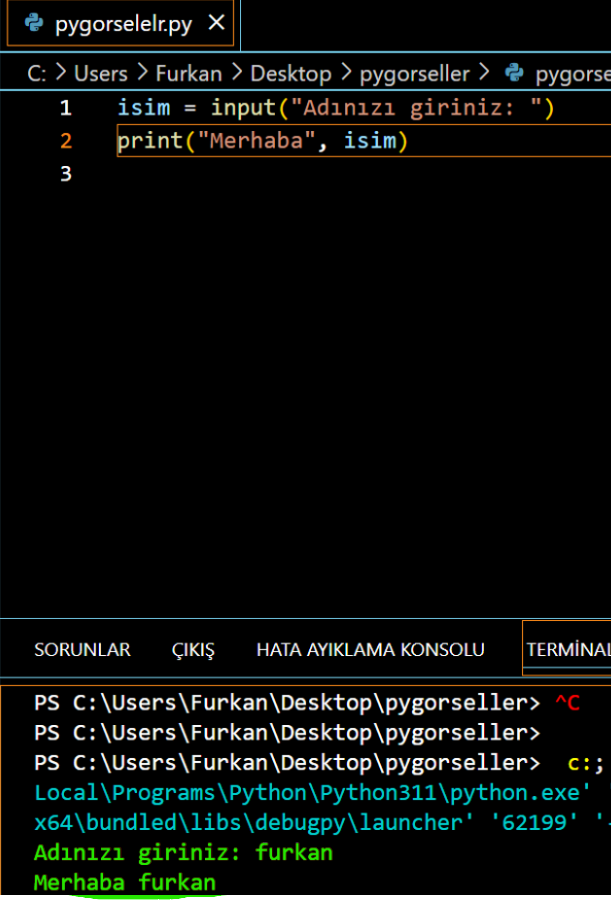Open the ÇIKIŞ panel tab
611x900 pixels.
[193, 650]
